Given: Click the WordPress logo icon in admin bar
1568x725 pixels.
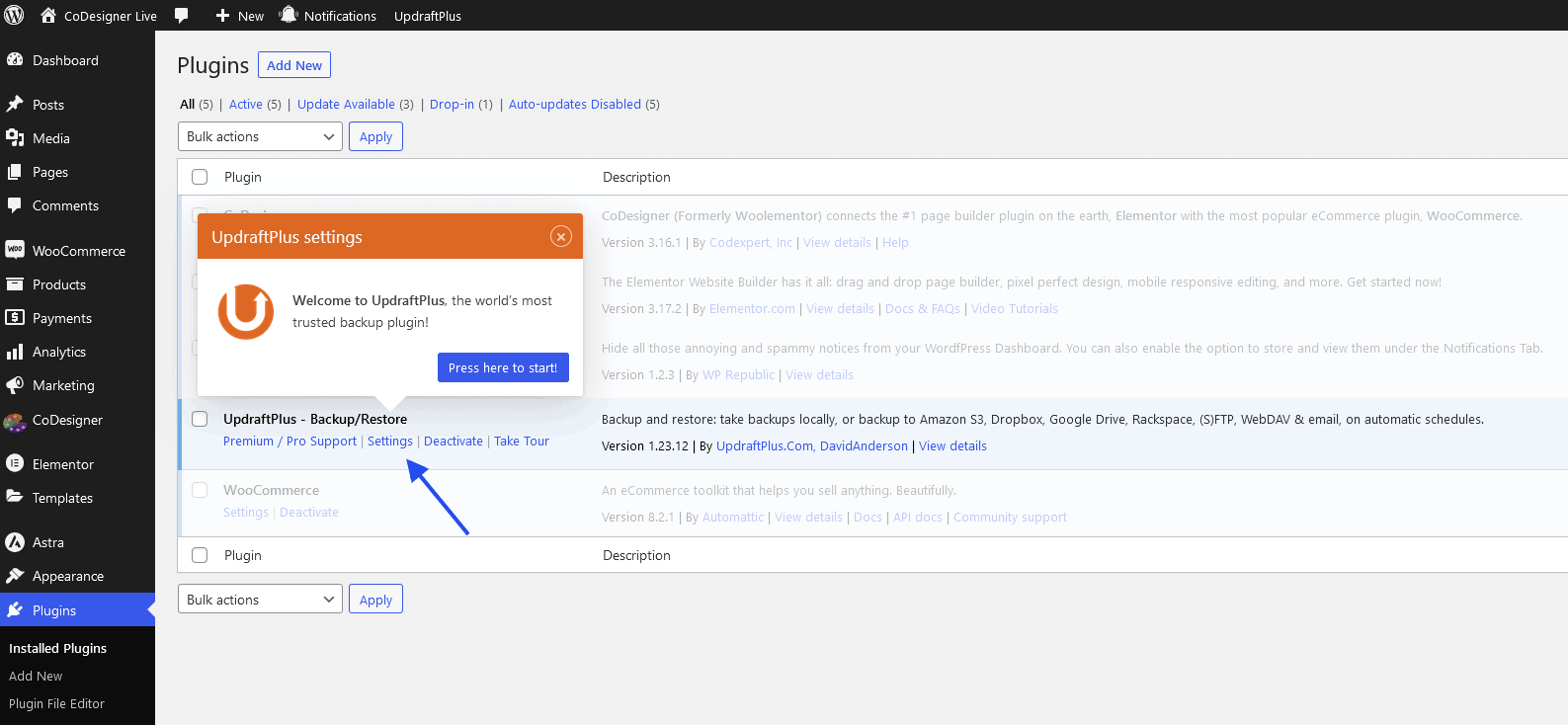Looking at the screenshot, I should tap(15, 15).
